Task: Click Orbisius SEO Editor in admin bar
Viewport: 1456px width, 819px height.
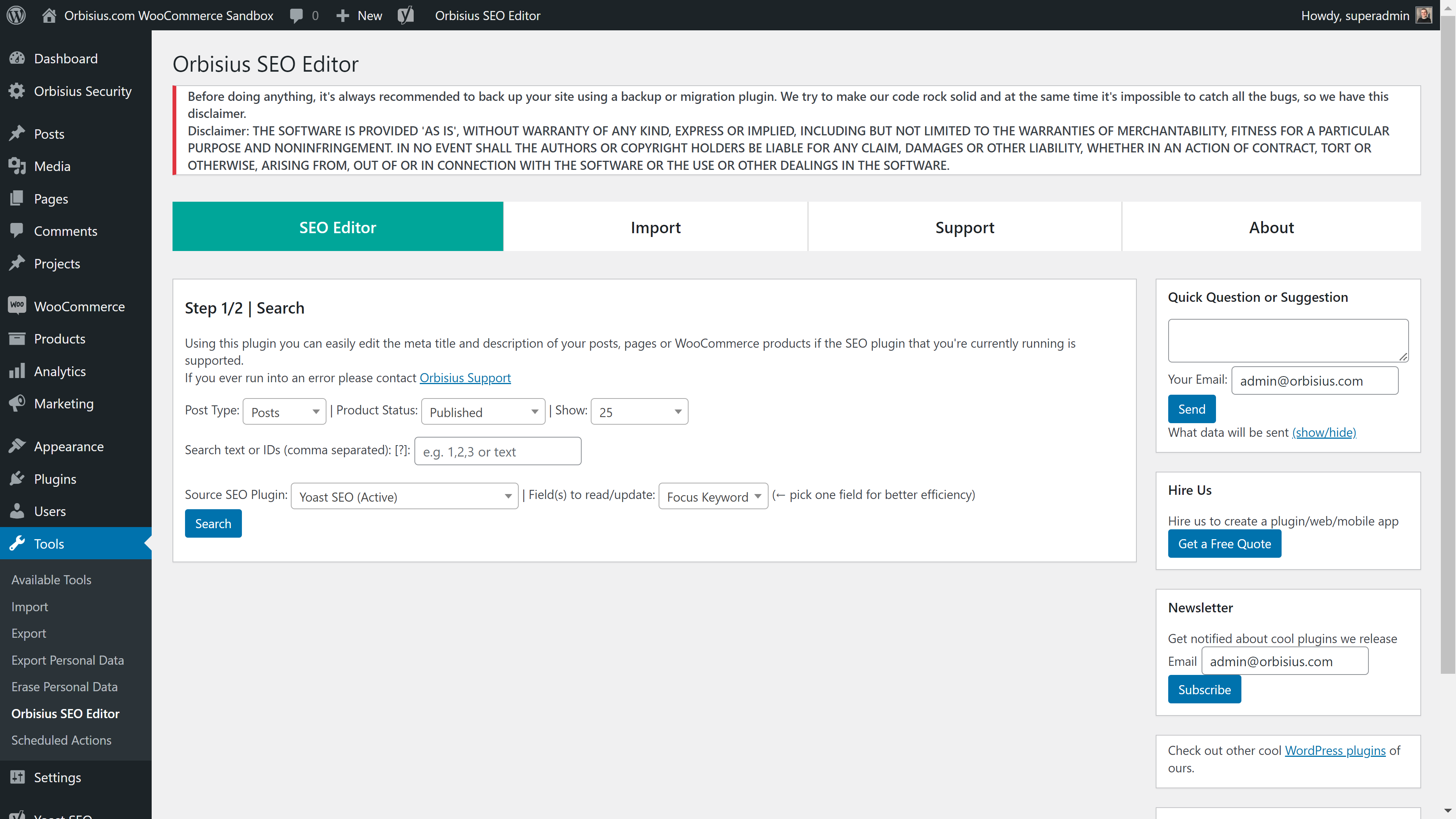Action: point(487,15)
